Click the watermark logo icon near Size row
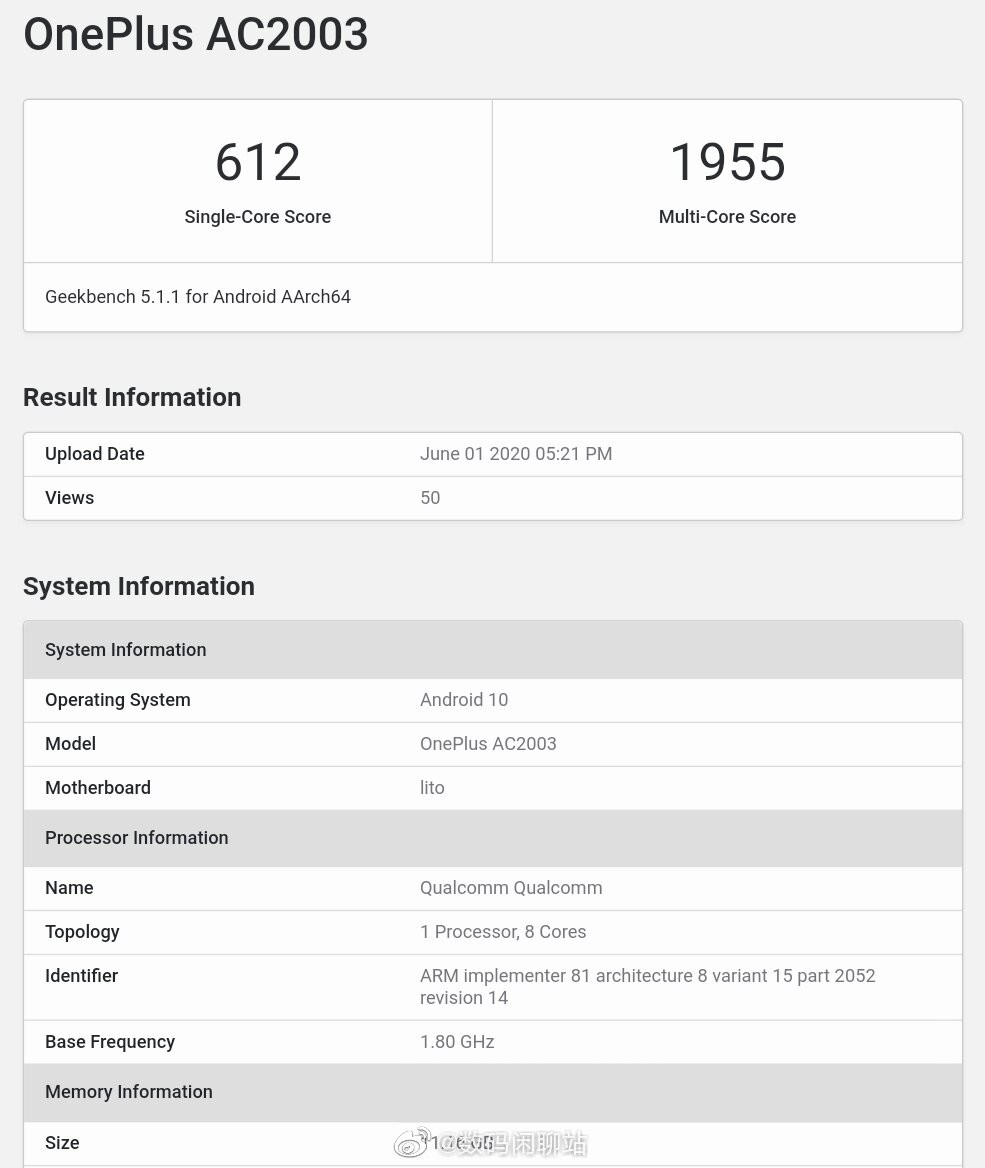This screenshot has width=985, height=1168. [413, 1142]
